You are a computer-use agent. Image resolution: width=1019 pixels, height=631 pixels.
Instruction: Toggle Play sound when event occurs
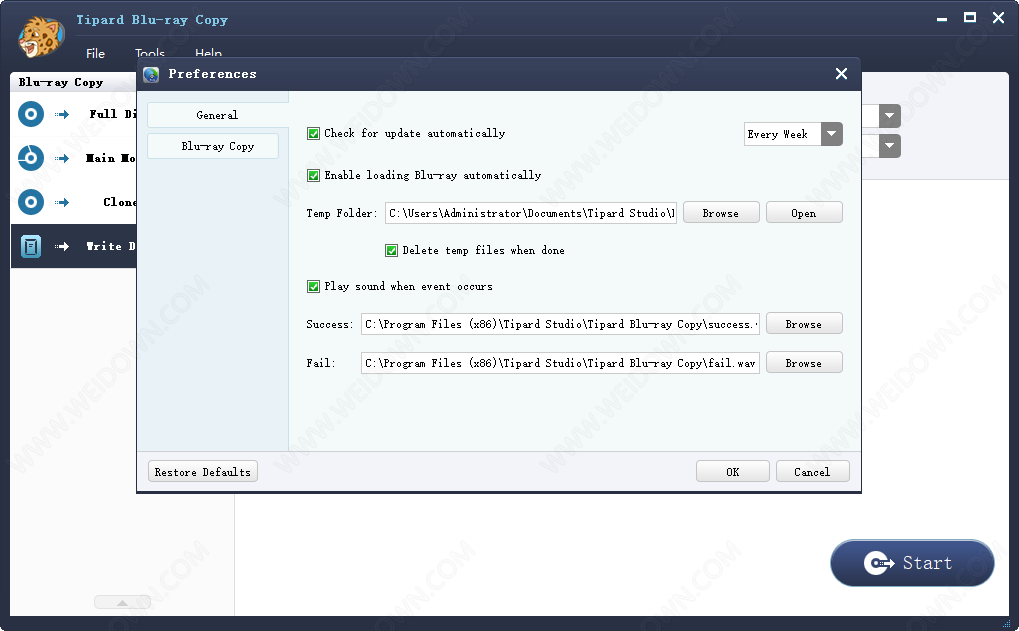pyautogui.click(x=313, y=287)
